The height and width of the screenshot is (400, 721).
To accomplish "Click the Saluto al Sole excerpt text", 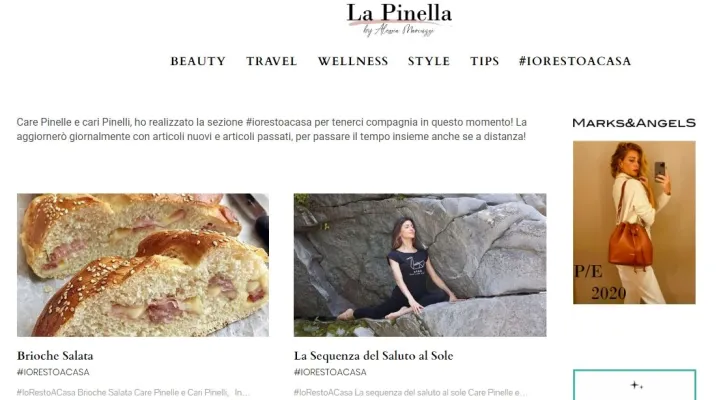I will click(410, 392).
